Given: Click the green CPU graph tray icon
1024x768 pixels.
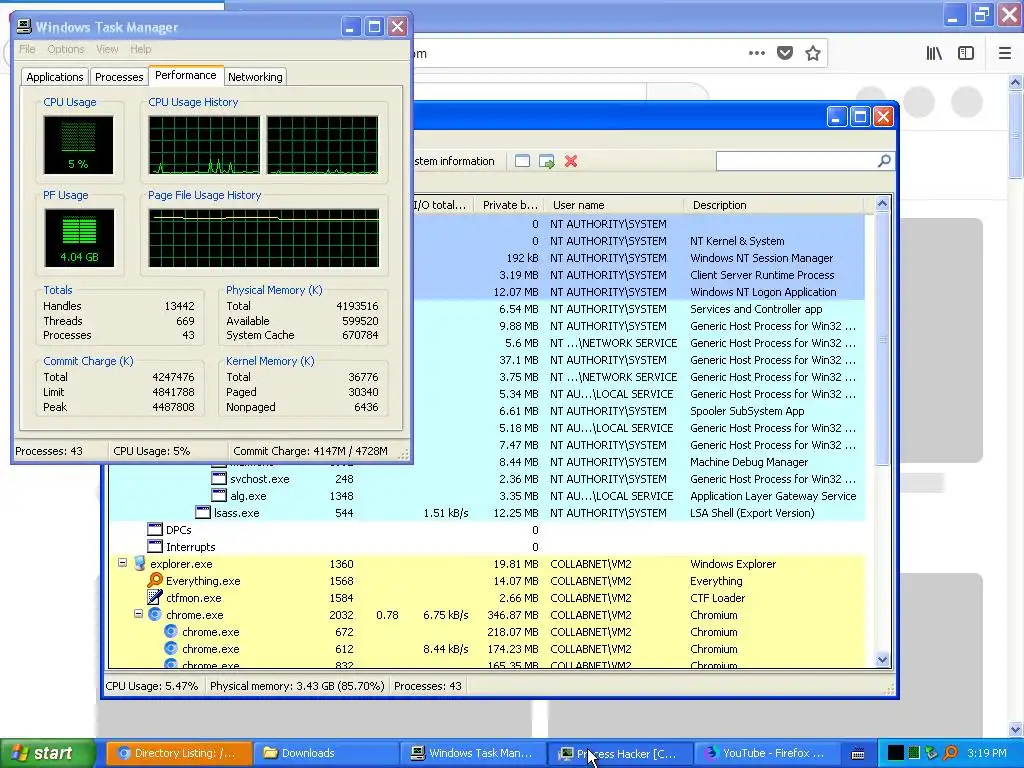Looking at the screenshot, I should point(914,753).
